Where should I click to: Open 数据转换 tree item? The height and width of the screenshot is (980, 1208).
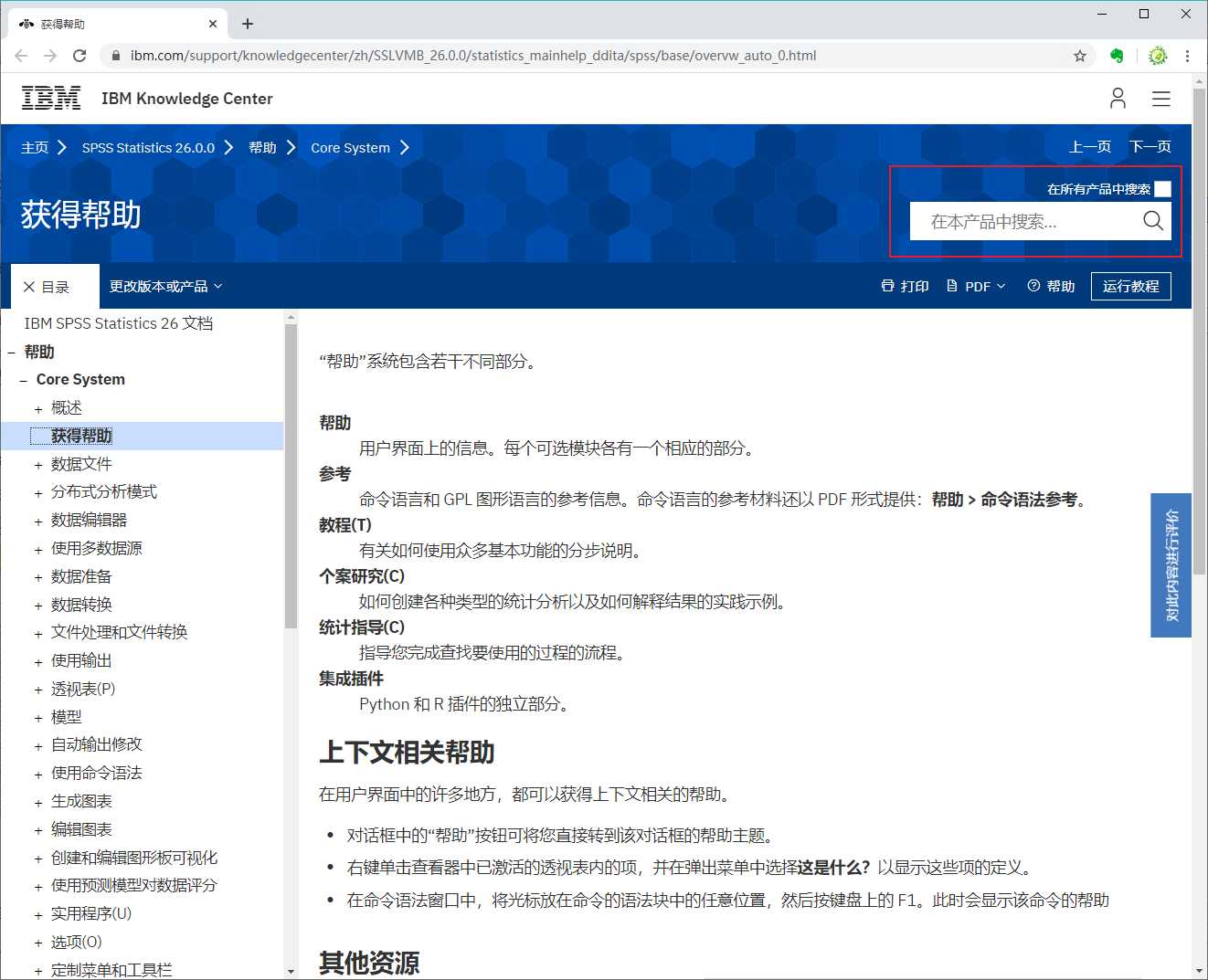(81, 605)
